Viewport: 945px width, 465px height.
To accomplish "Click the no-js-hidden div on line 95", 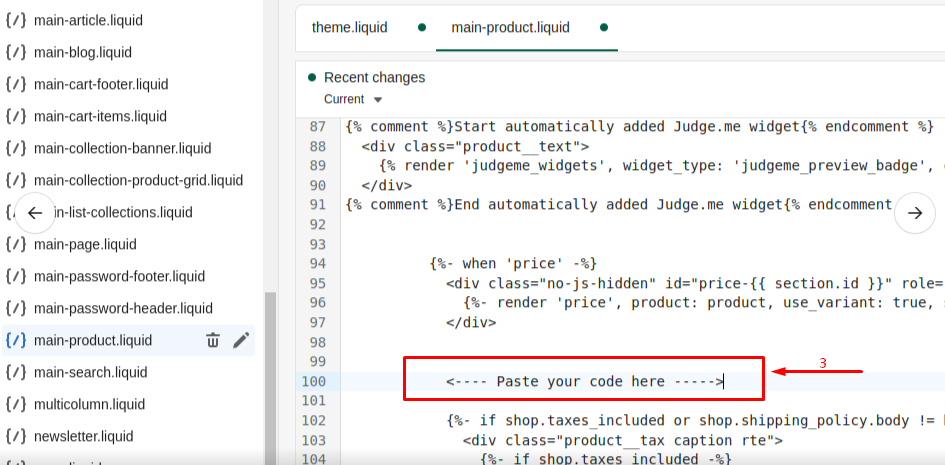I will tap(695, 283).
